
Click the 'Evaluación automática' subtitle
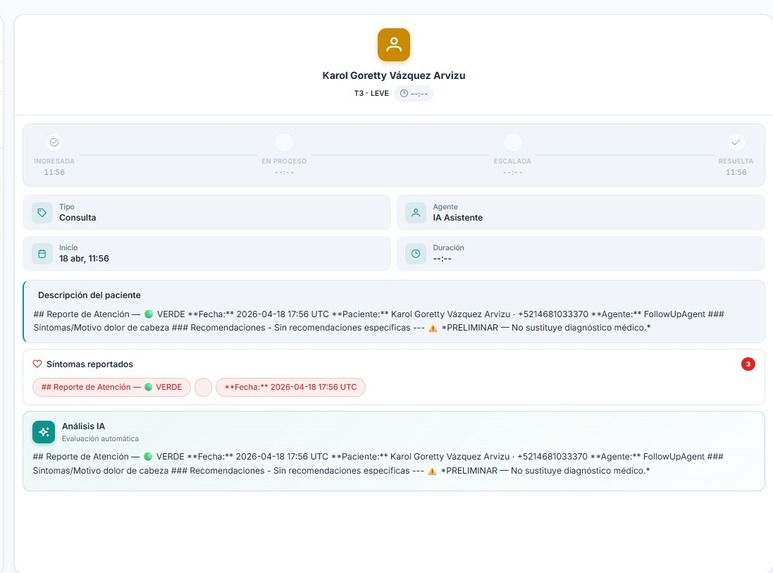[x=100, y=438]
